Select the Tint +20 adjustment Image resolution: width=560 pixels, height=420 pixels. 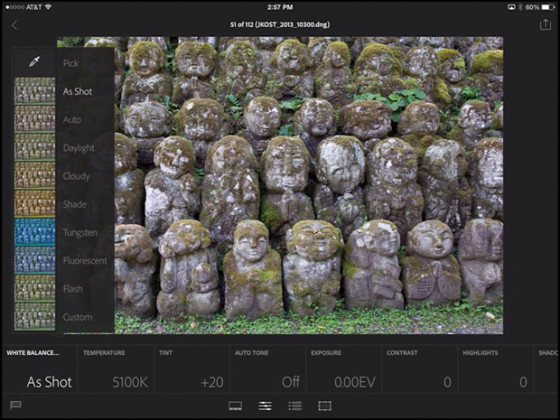click(x=192, y=370)
